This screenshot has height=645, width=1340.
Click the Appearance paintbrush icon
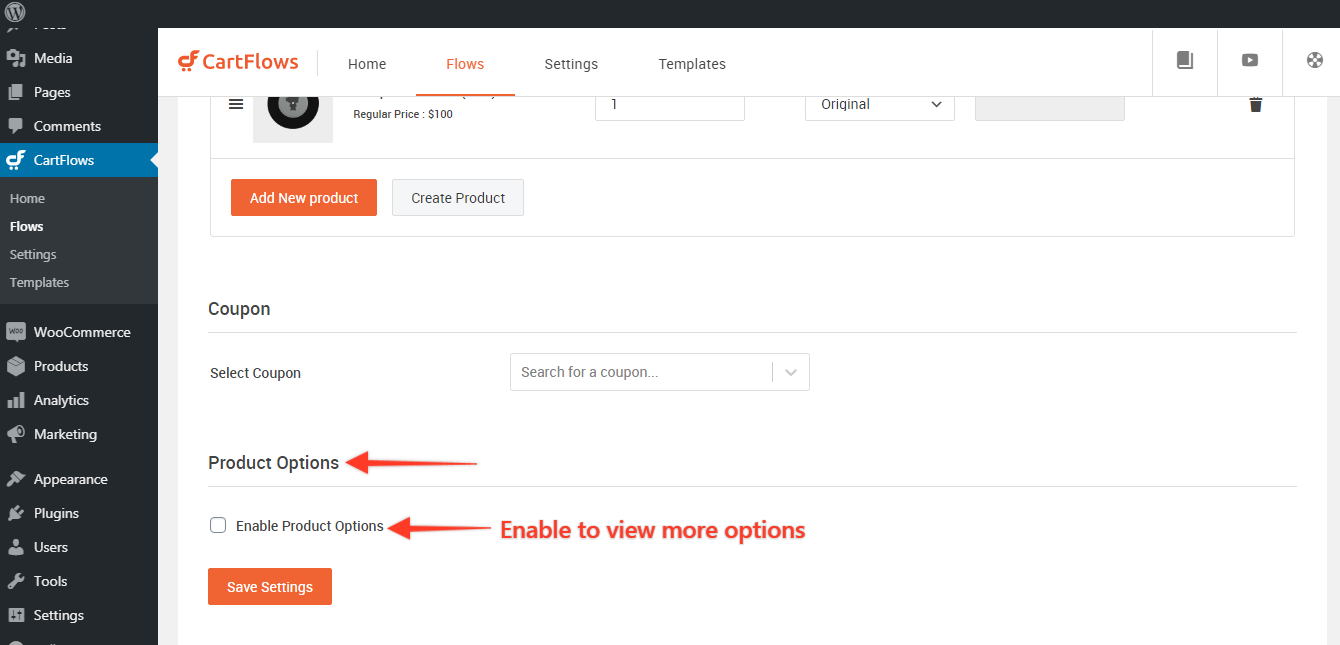click(x=16, y=479)
